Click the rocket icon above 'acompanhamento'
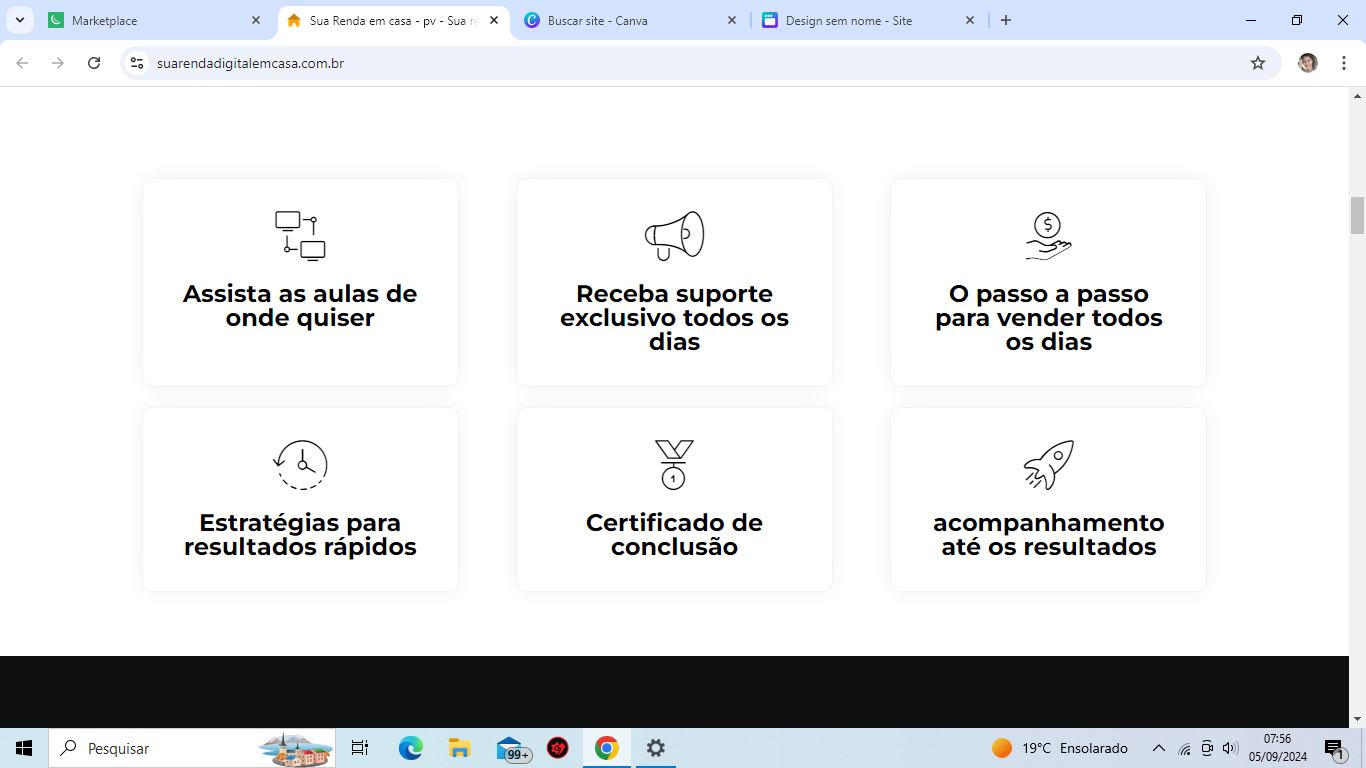 click(x=1048, y=465)
